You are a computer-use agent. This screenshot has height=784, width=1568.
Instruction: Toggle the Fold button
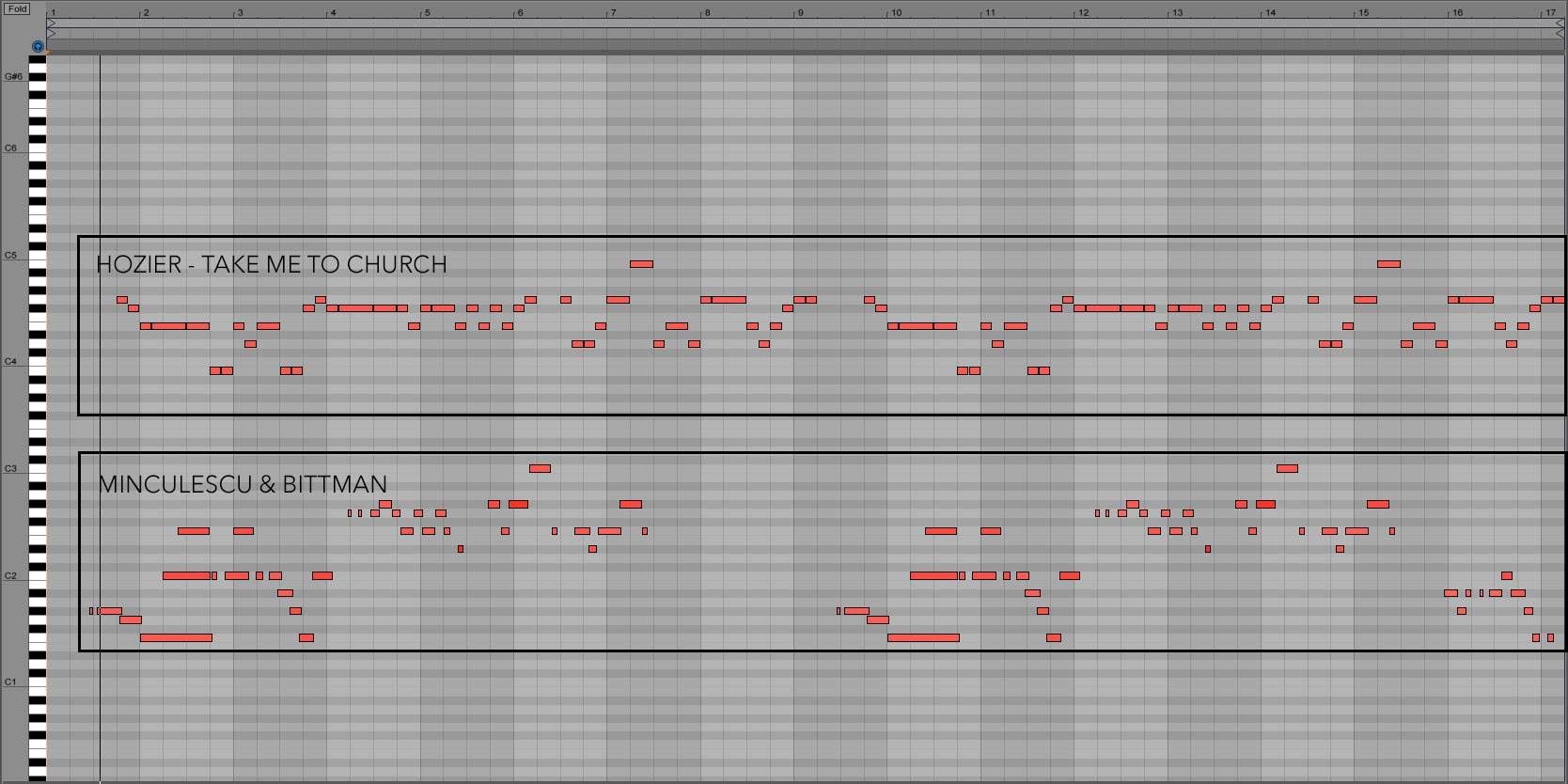click(x=17, y=8)
